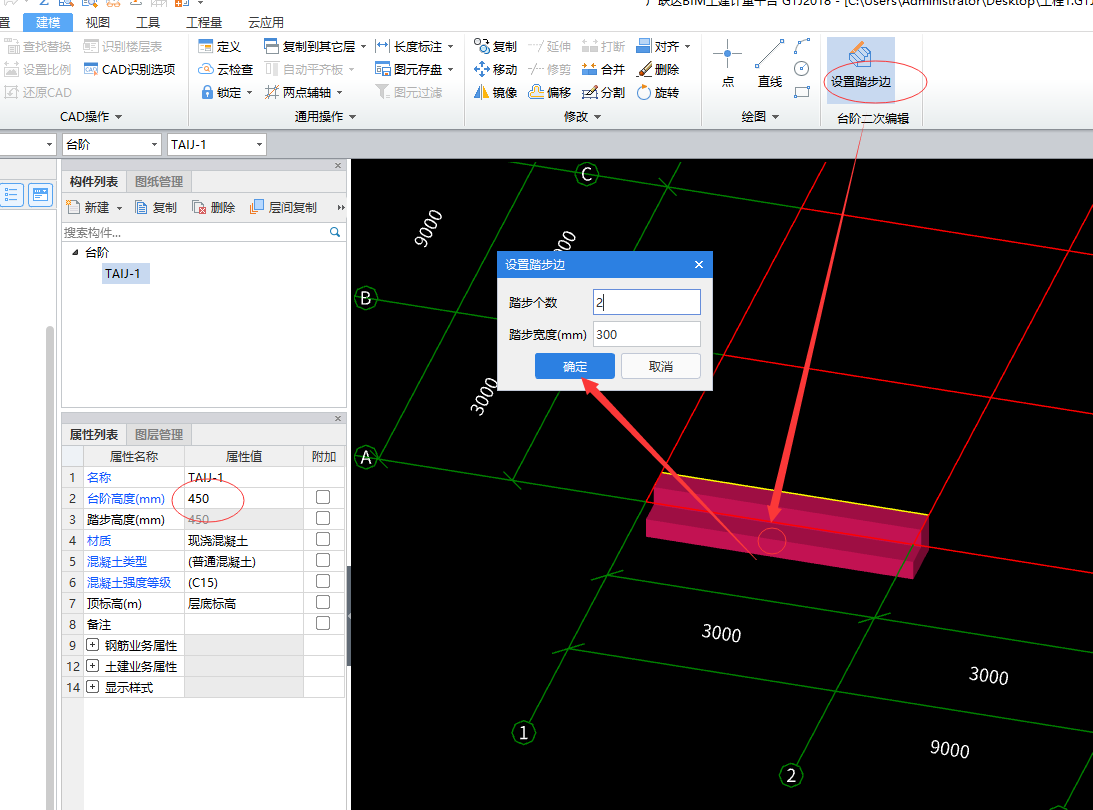This screenshot has height=810, width=1093.
Task: Select the 分割 split tool
Action: point(603,92)
